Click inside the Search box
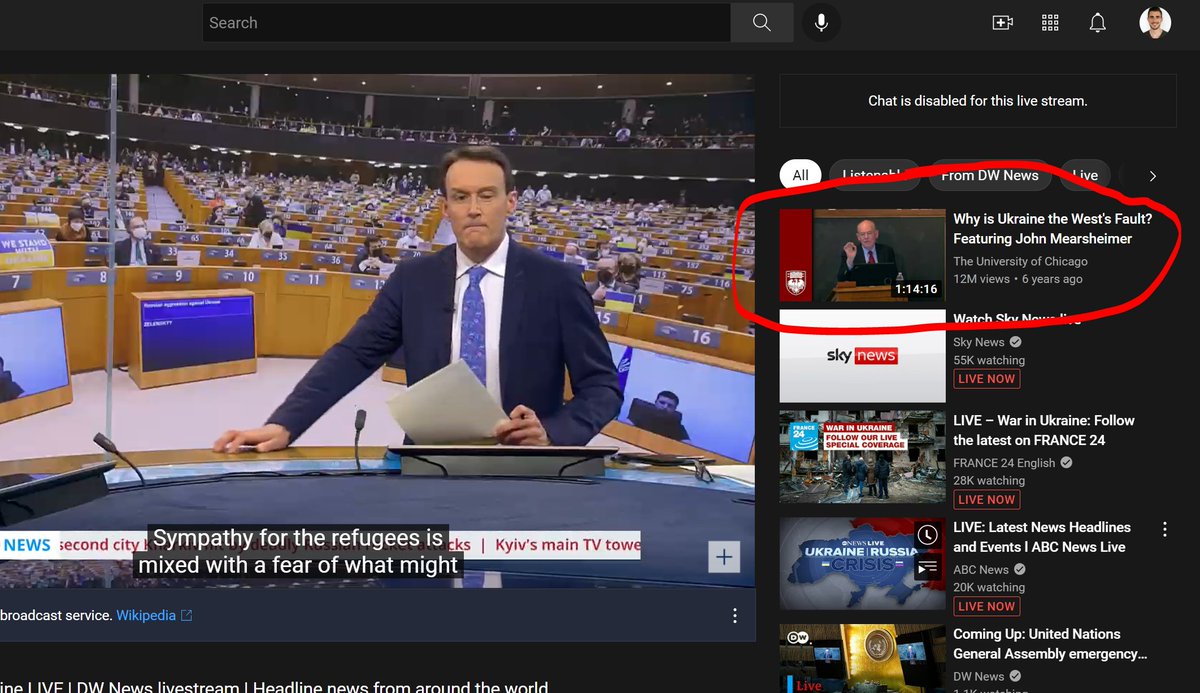 [x=466, y=22]
